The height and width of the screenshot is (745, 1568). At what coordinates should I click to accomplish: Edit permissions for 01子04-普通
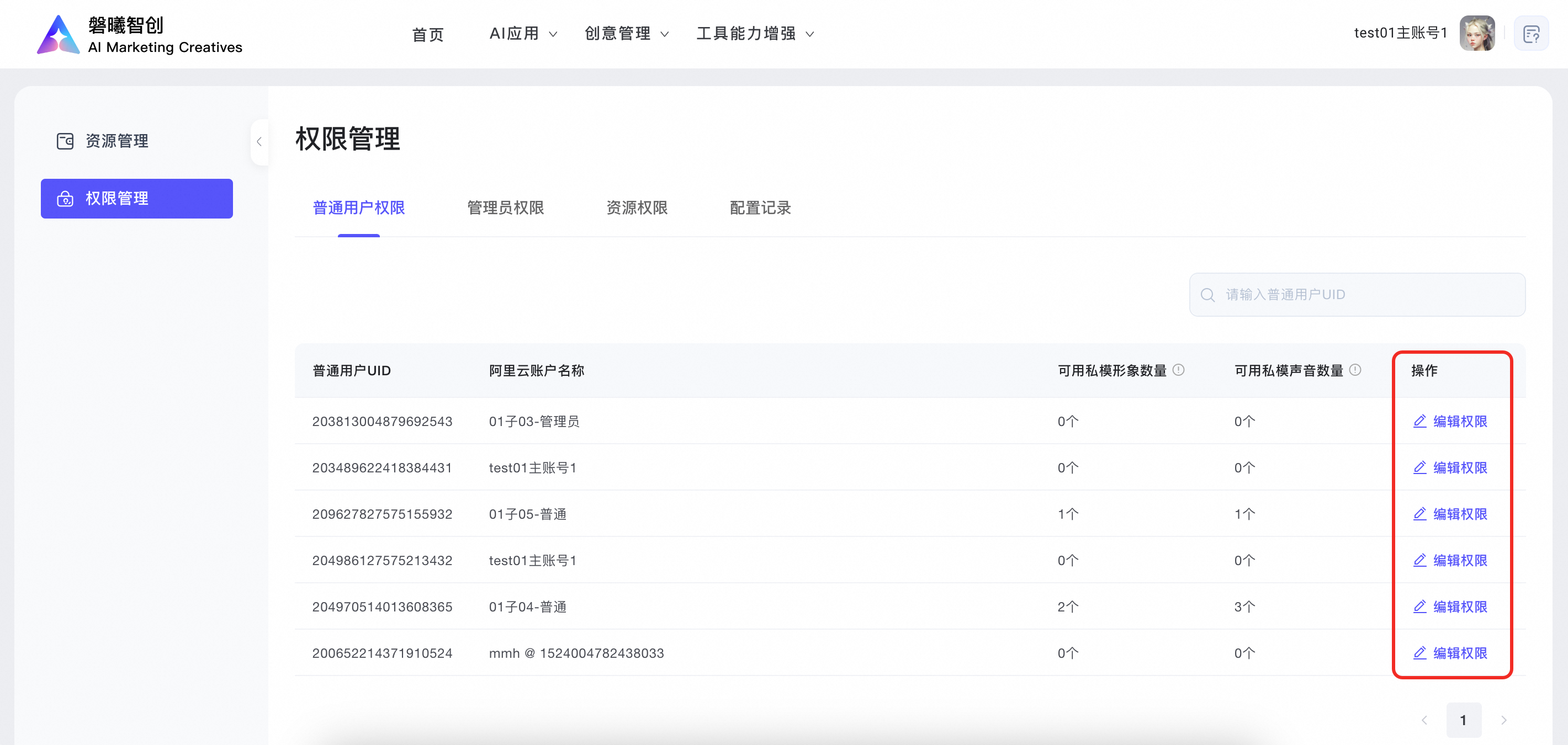pyautogui.click(x=1449, y=606)
